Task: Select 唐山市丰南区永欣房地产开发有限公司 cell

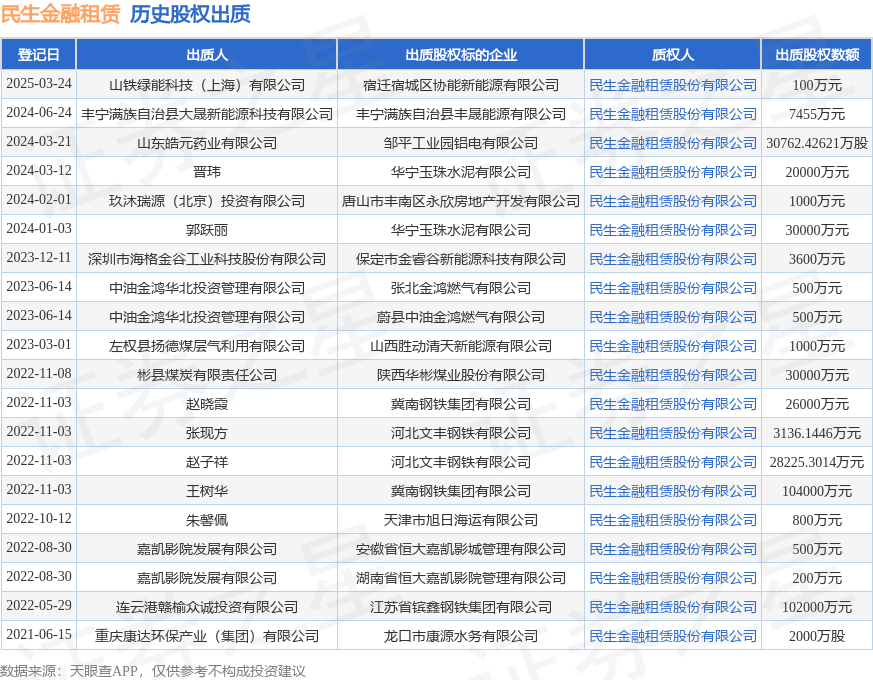Action: click(x=460, y=201)
